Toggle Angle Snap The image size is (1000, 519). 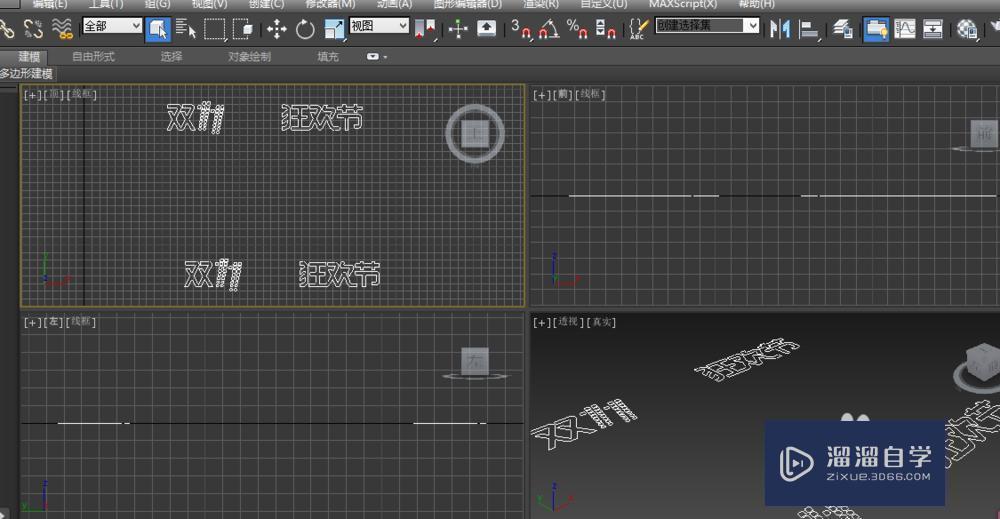tap(548, 29)
